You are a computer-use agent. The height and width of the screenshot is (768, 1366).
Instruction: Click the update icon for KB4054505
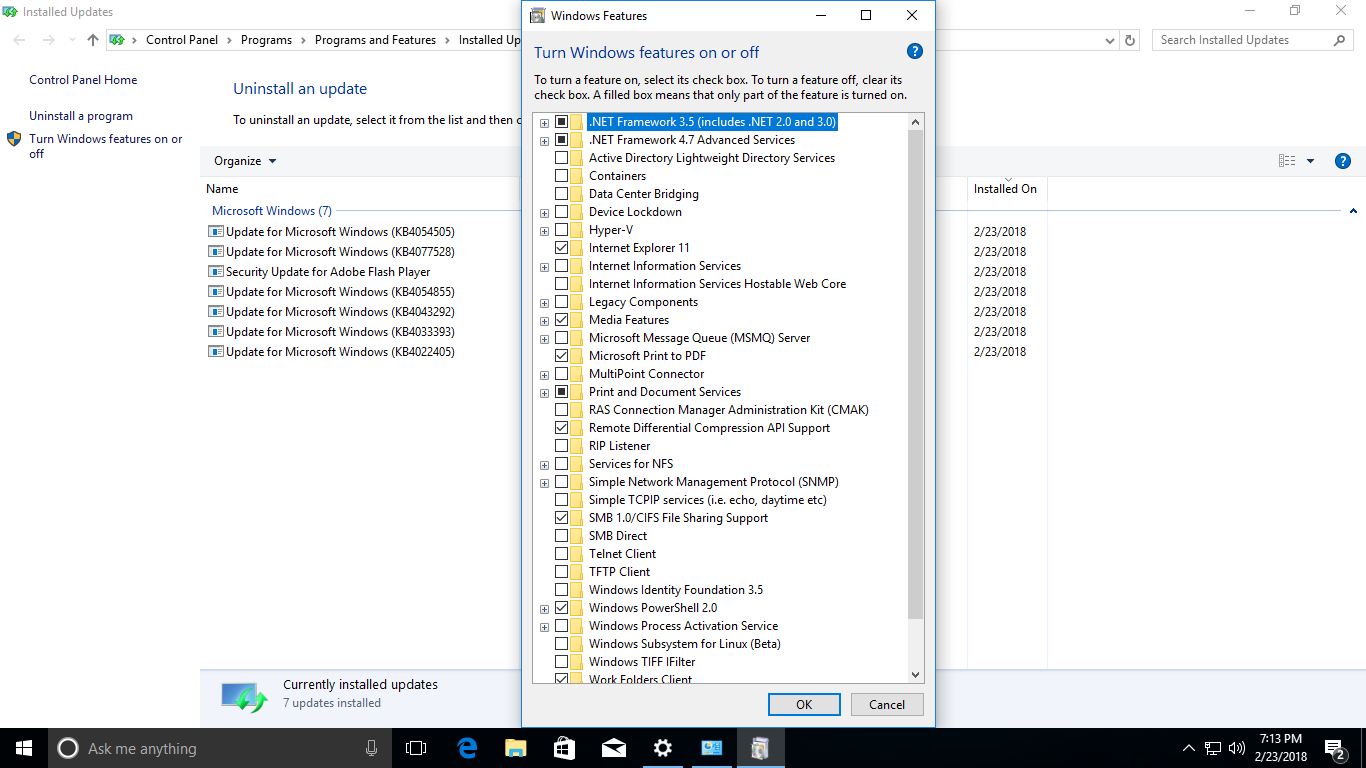click(216, 231)
